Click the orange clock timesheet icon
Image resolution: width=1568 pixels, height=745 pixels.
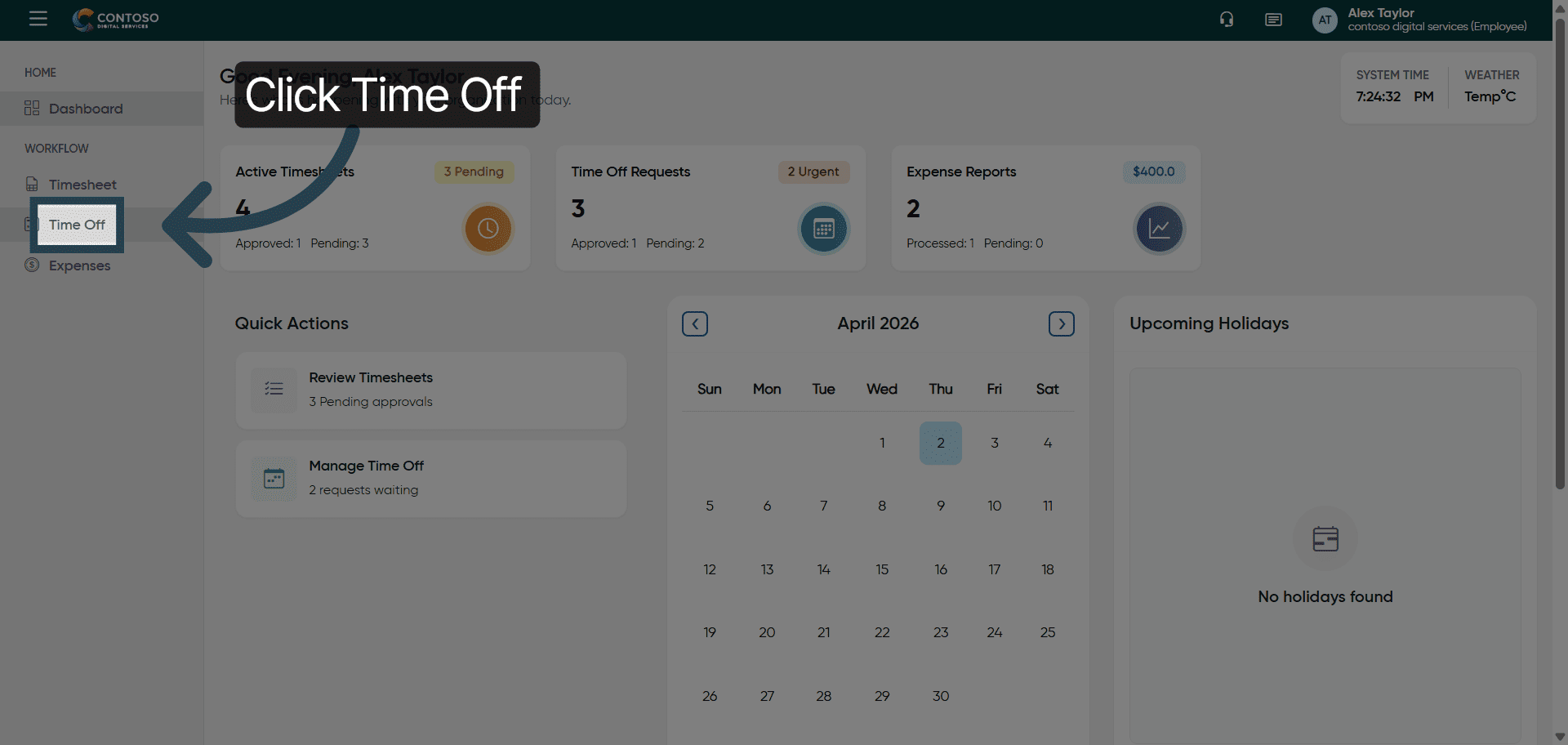(488, 229)
